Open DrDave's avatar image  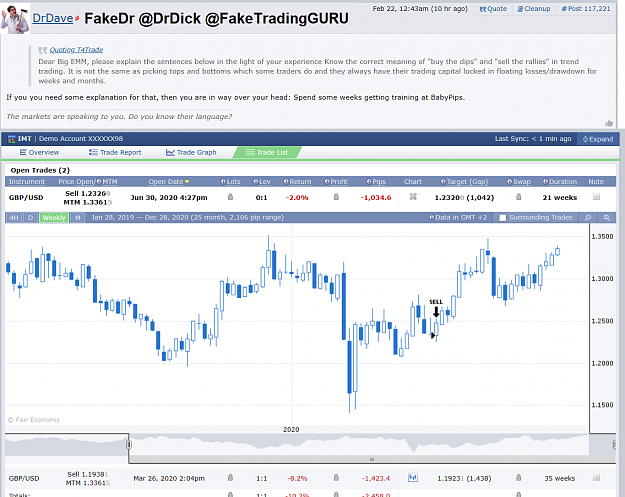[x=15, y=18]
